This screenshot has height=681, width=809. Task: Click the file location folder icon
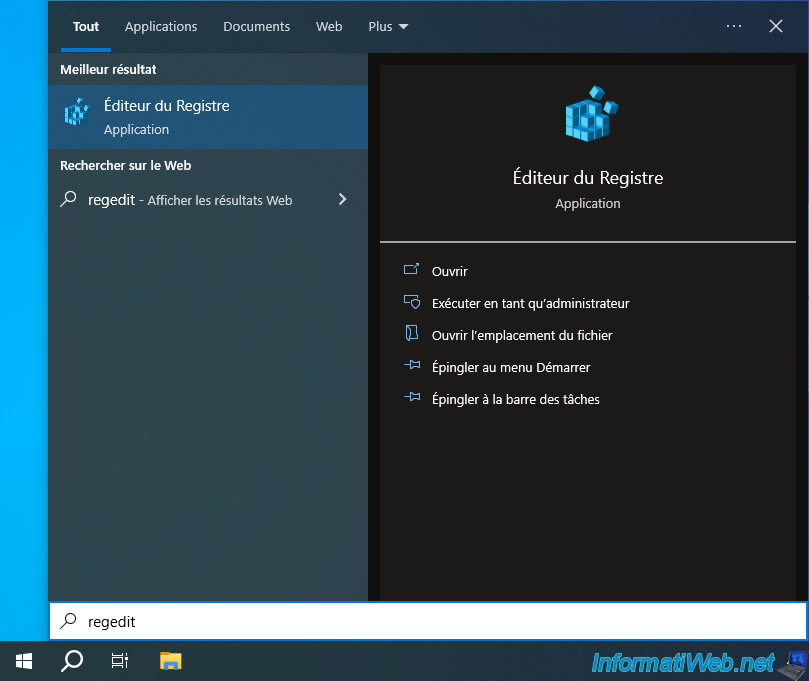pyautogui.click(x=411, y=334)
